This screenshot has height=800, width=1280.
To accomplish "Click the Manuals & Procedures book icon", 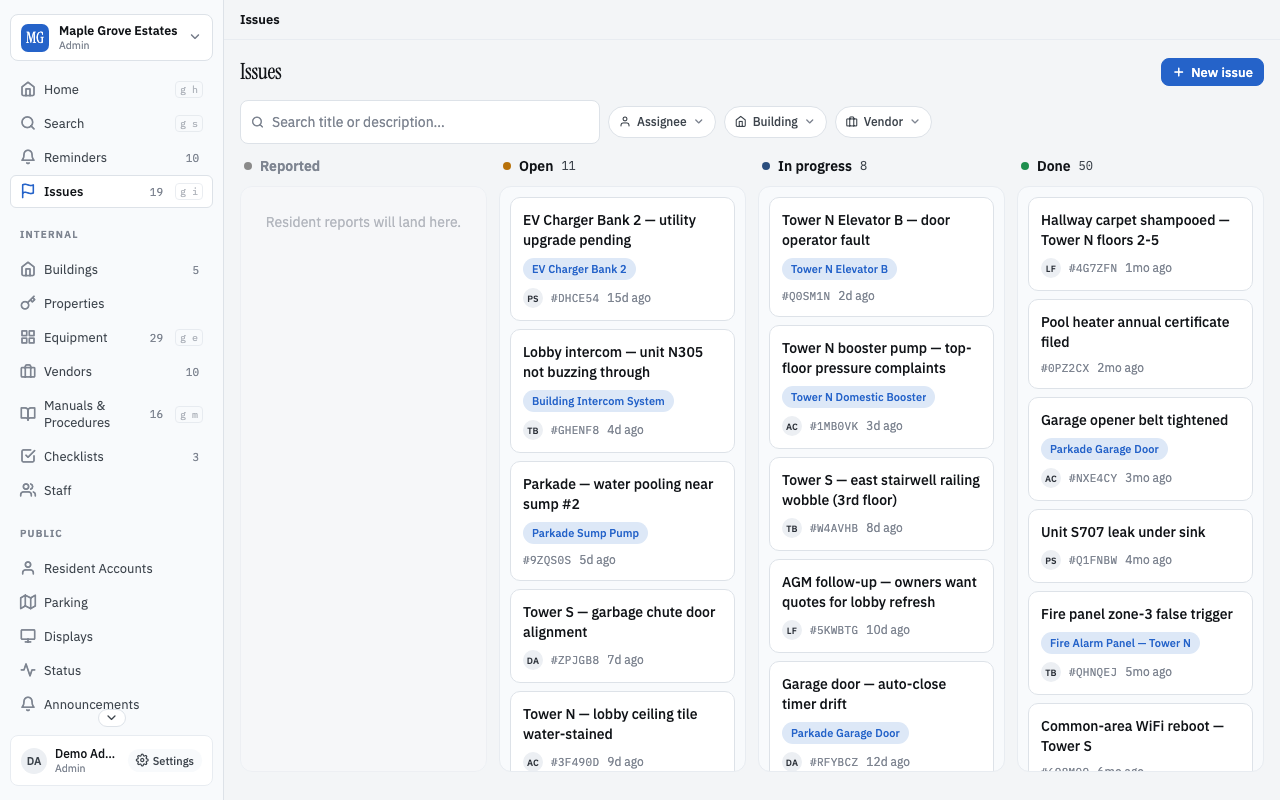I will (28, 413).
